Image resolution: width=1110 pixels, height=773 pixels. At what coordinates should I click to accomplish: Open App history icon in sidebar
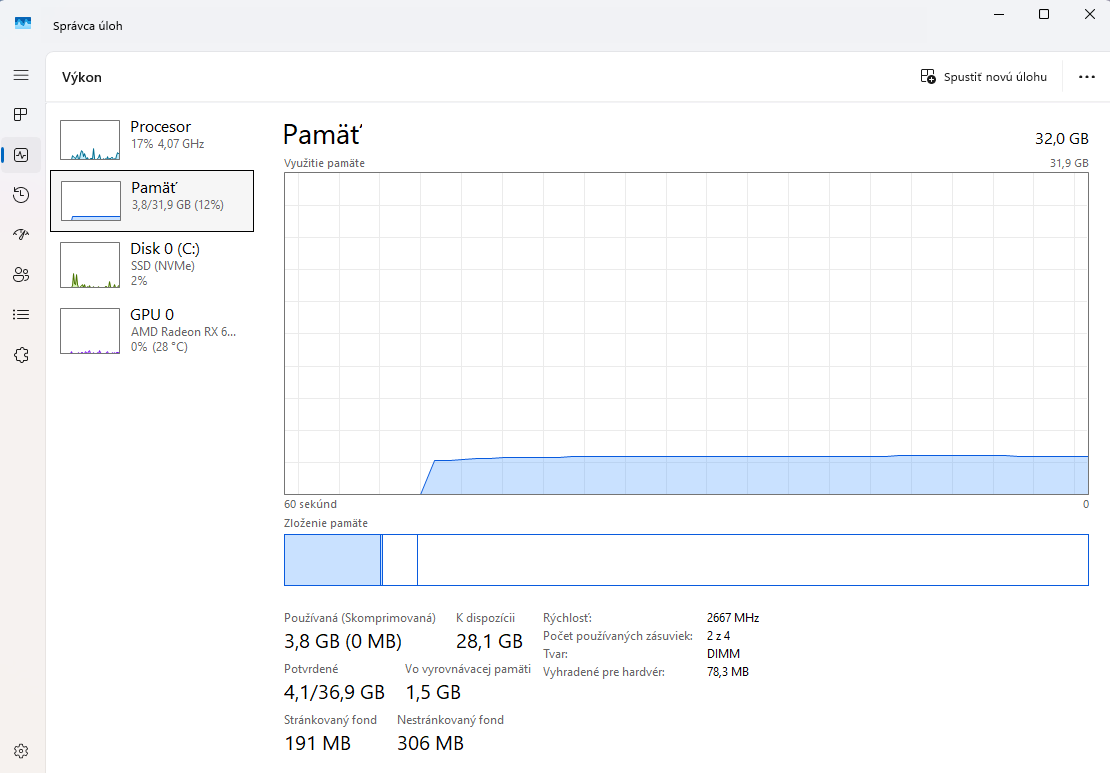(x=21, y=195)
